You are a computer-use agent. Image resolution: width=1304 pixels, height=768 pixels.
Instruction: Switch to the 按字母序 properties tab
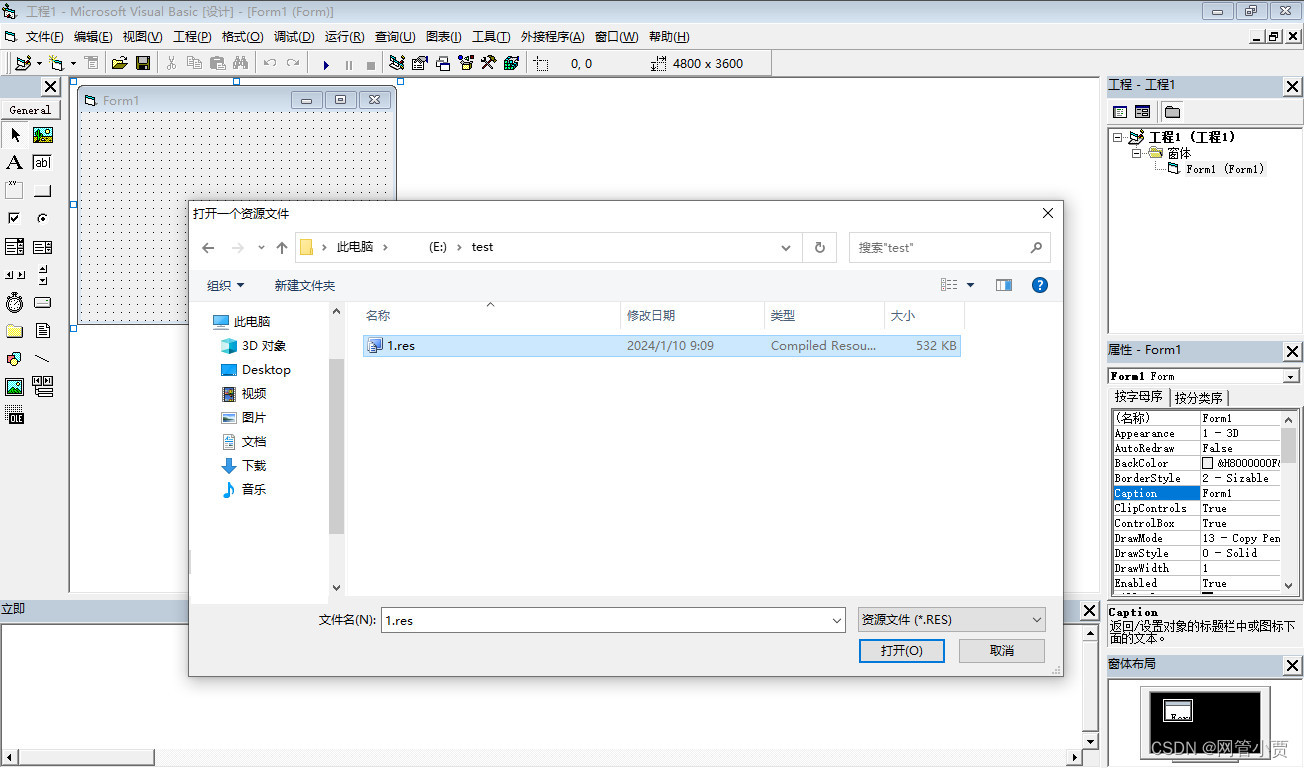(1139, 396)
